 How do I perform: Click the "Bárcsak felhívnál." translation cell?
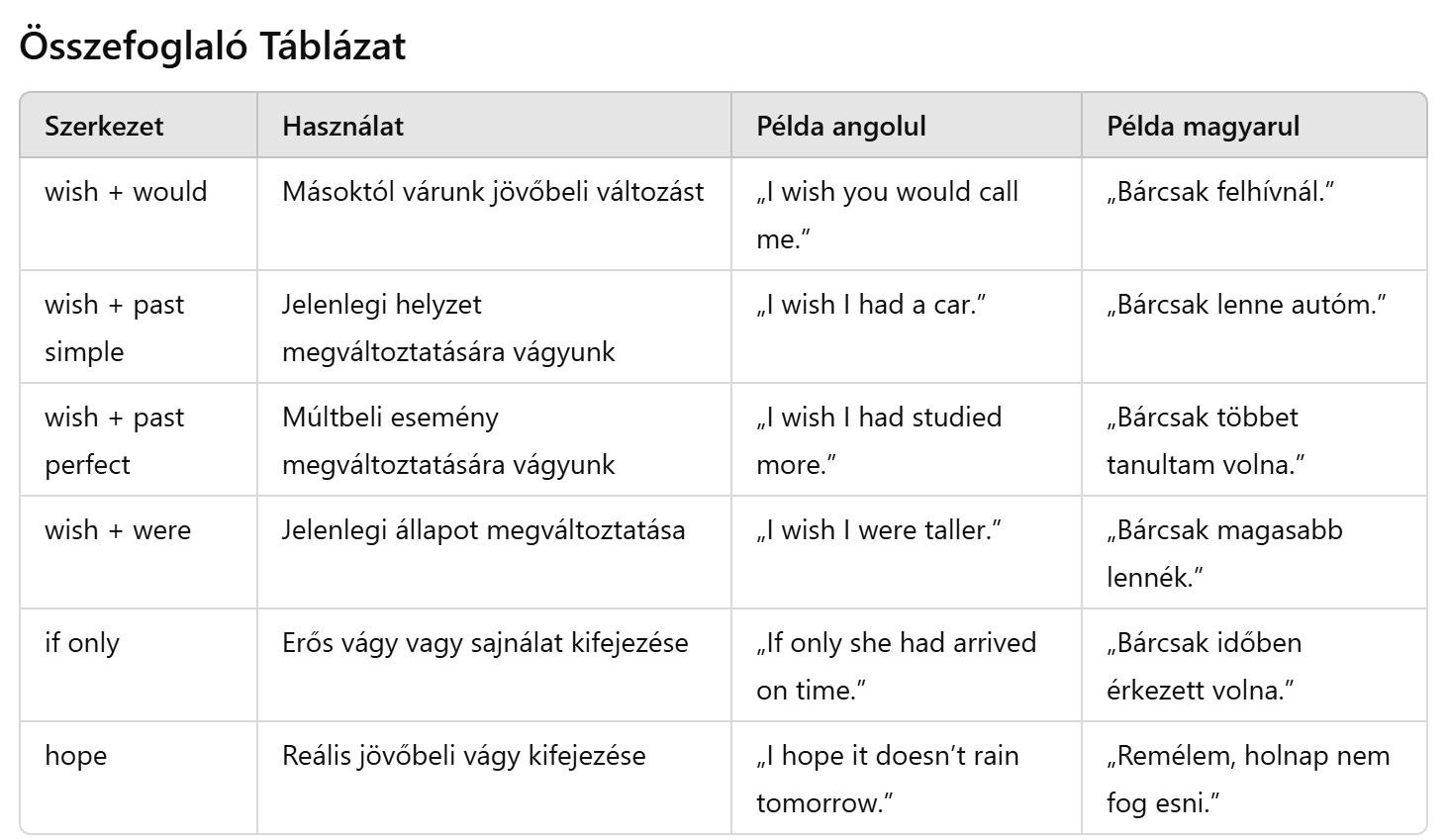click(x=1220, y=192)
